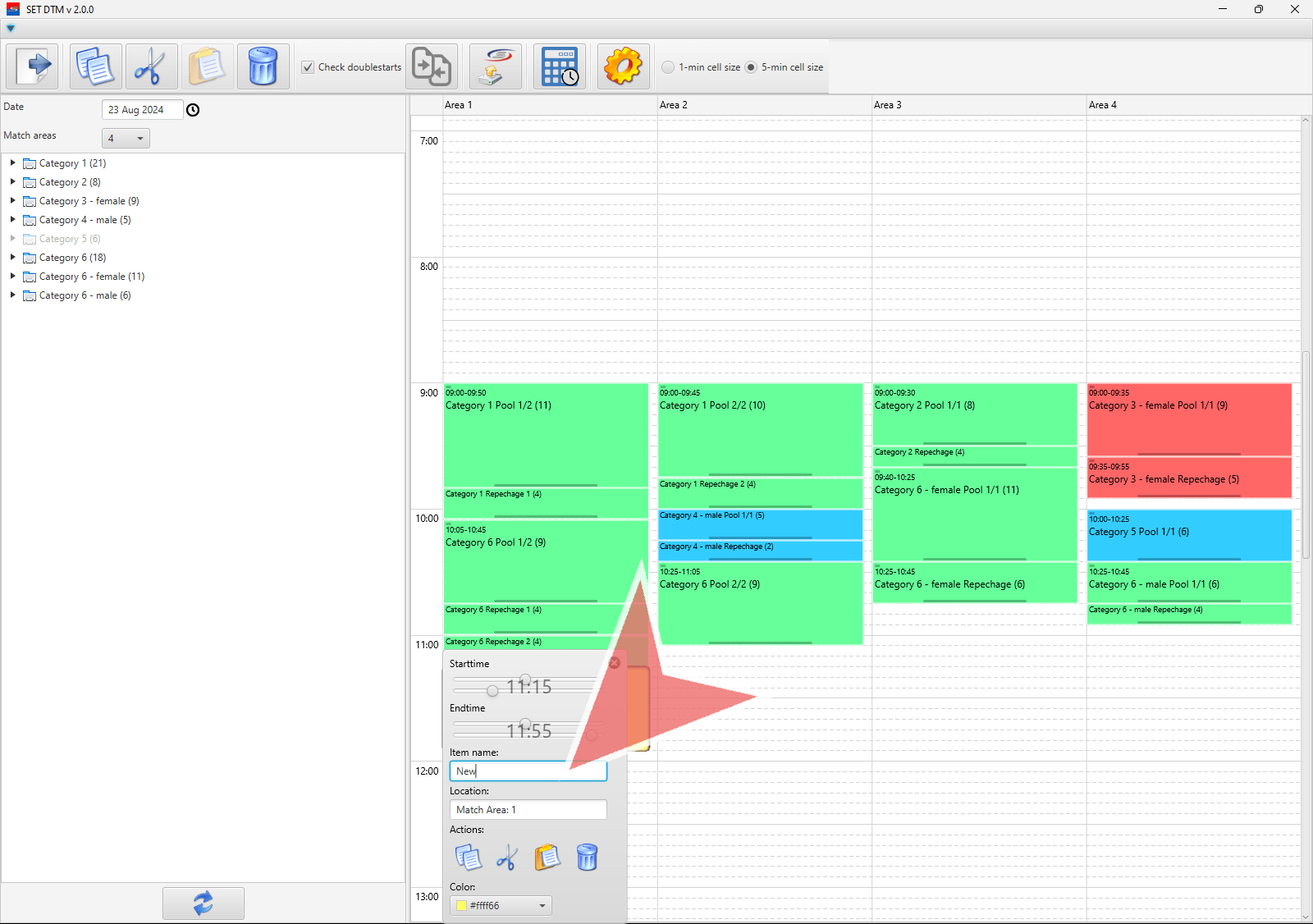Click the calendar with clock schedule icon
Viewport: 1313px width, 924px height.
560,66
